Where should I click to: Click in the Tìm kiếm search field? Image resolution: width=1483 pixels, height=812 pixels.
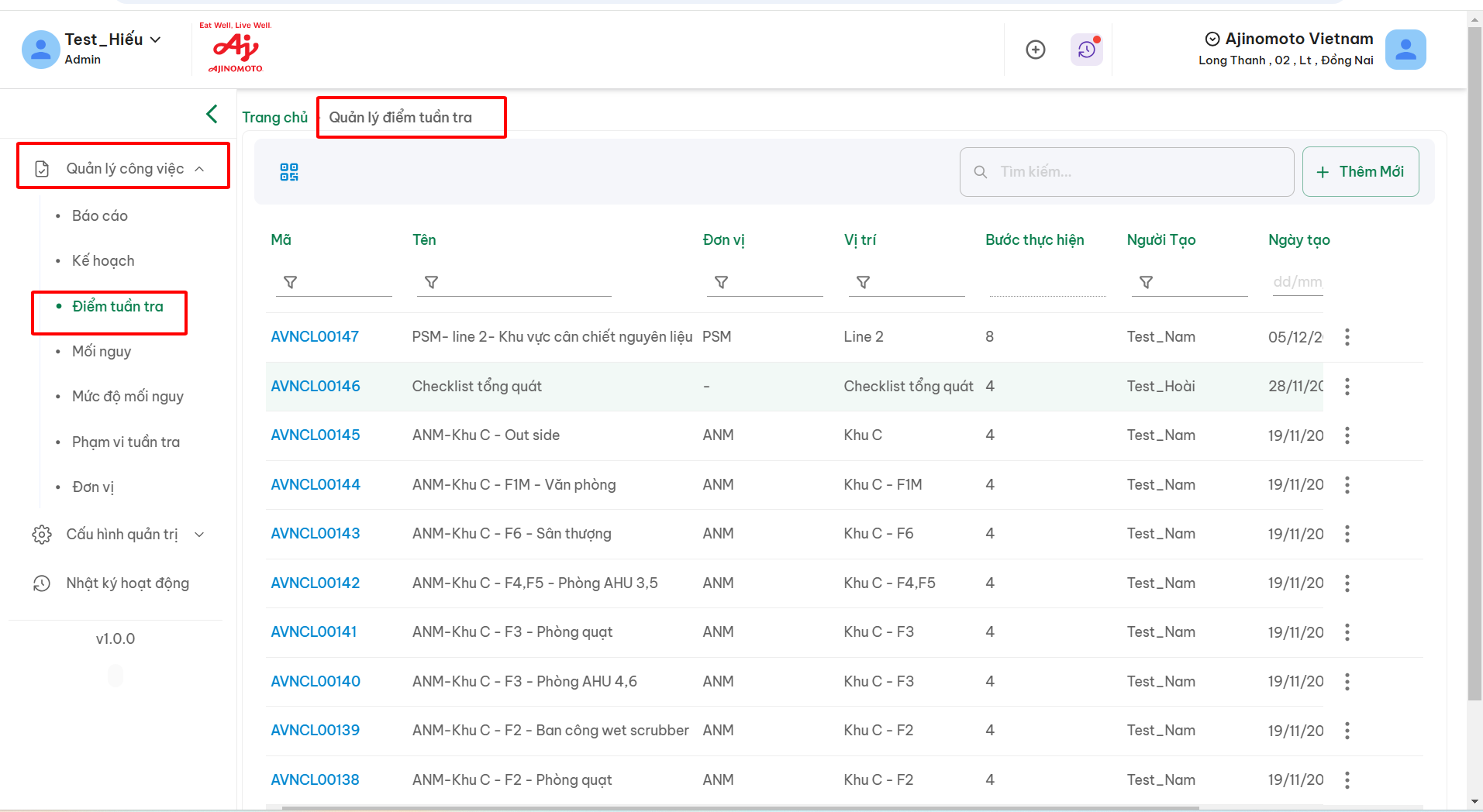tap(1127, 172)
